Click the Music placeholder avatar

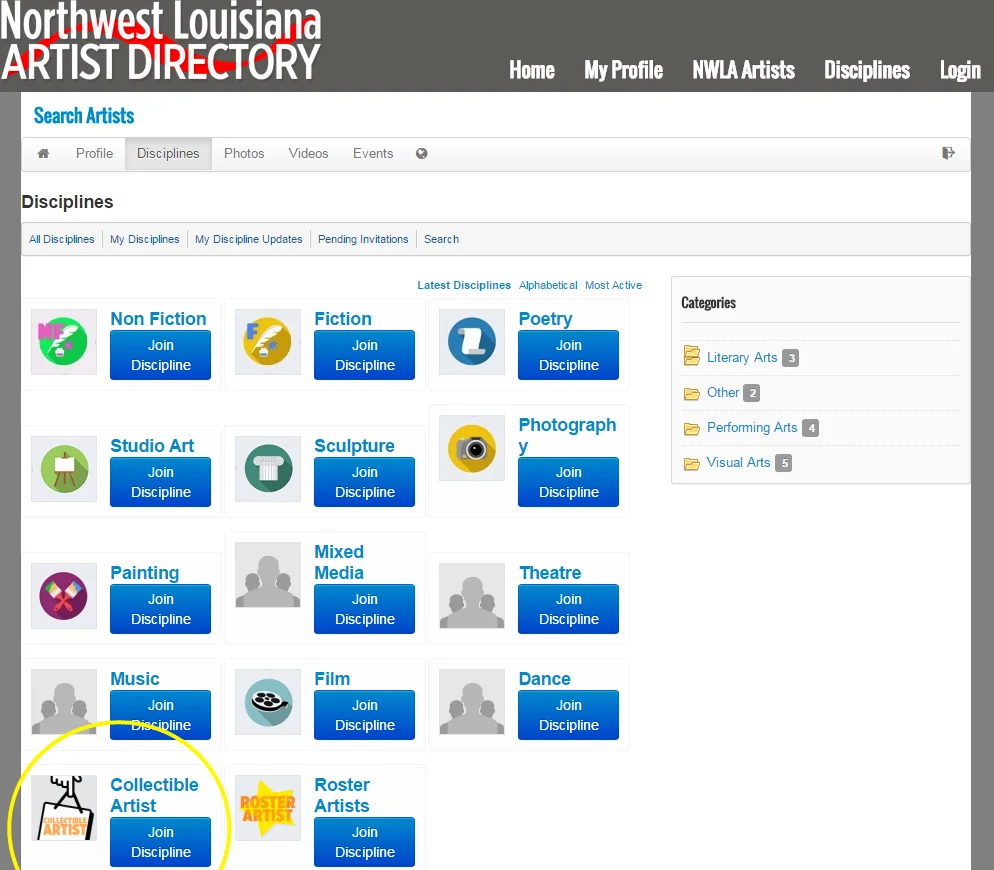[x=64, y=701]
